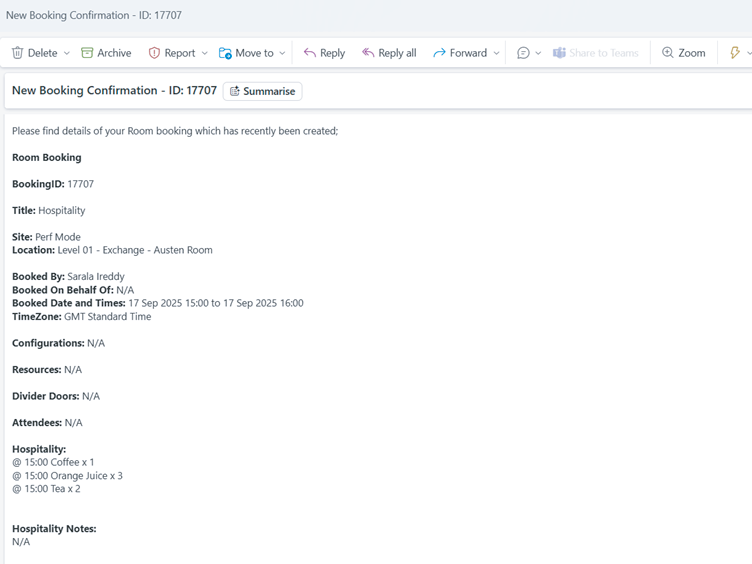Screen dimensions: 752x564
Task: Click the speech bubble icon
Action: (x=523, y=53)
